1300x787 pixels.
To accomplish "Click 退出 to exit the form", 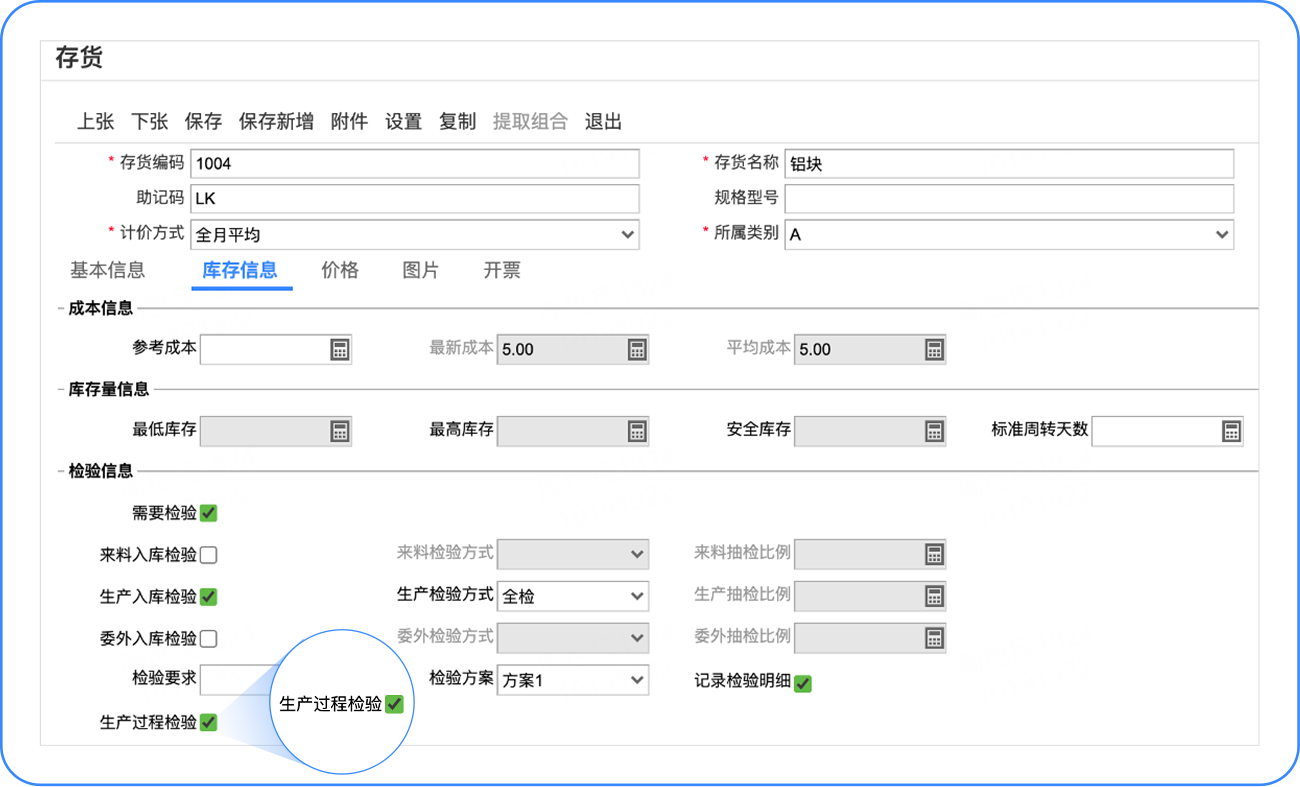I will (603, 122).
